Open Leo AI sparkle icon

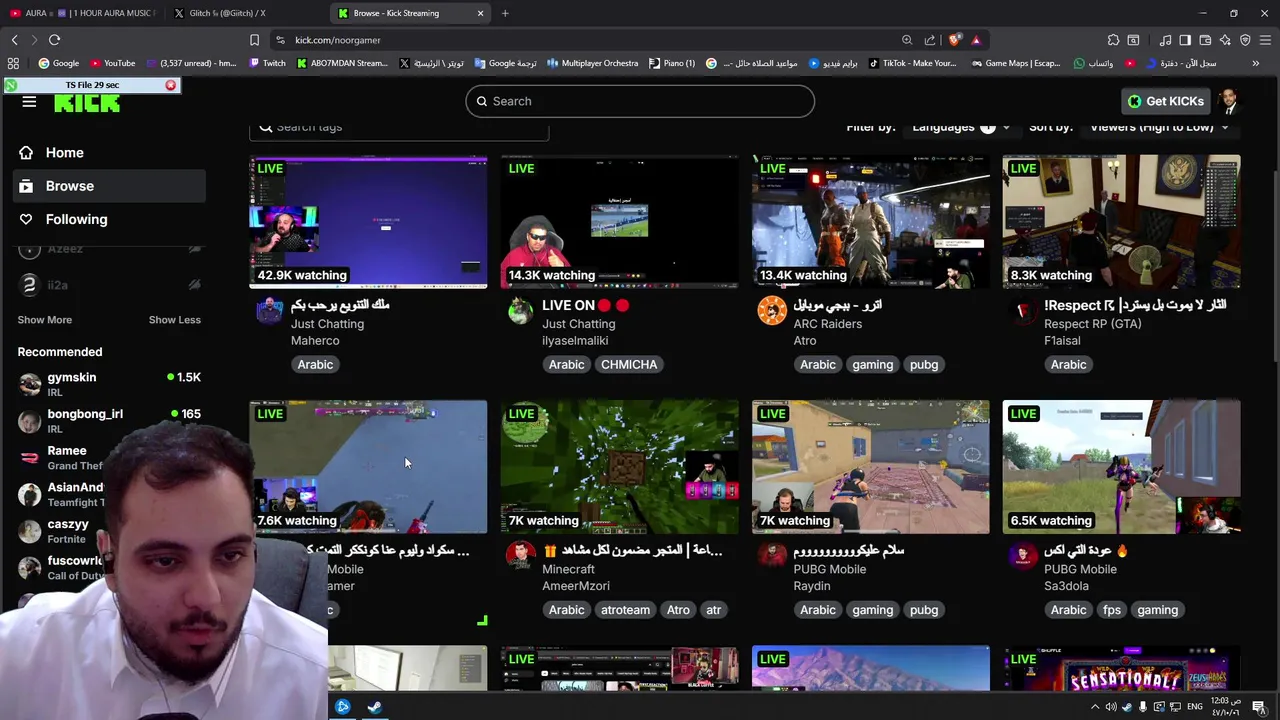pyautogui.click(x=1225, y=40)
